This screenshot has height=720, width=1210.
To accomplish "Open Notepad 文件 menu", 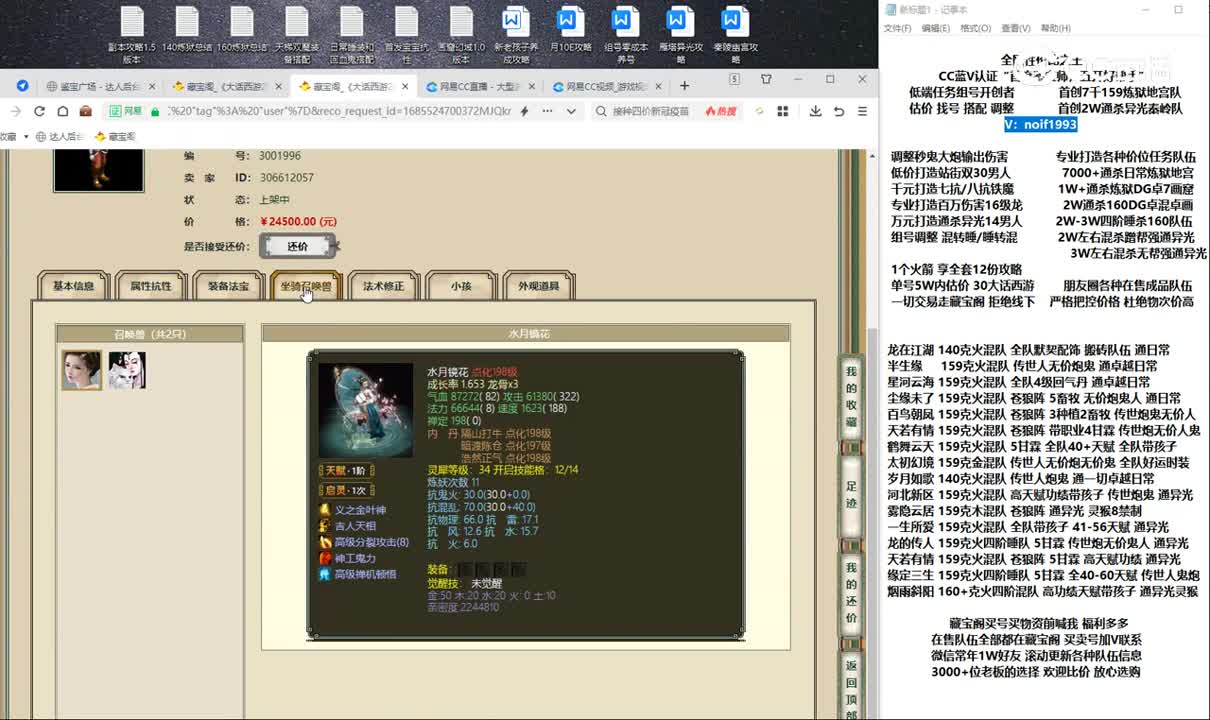I will (897, 28).
